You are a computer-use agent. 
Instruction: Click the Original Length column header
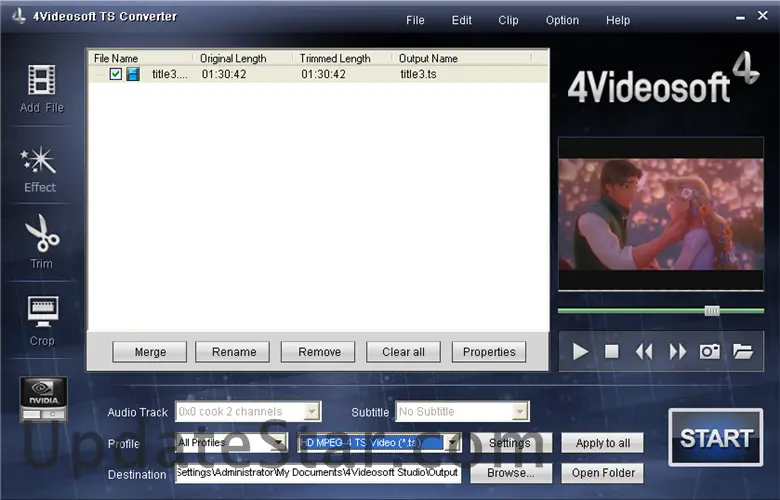coord(233,58)
